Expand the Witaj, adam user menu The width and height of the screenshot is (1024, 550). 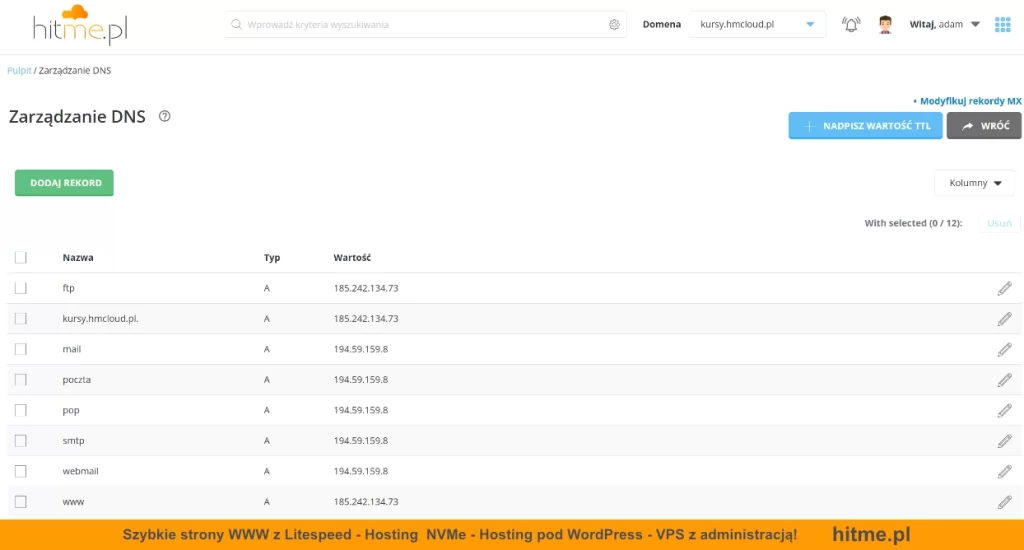(x=944, y=24)
